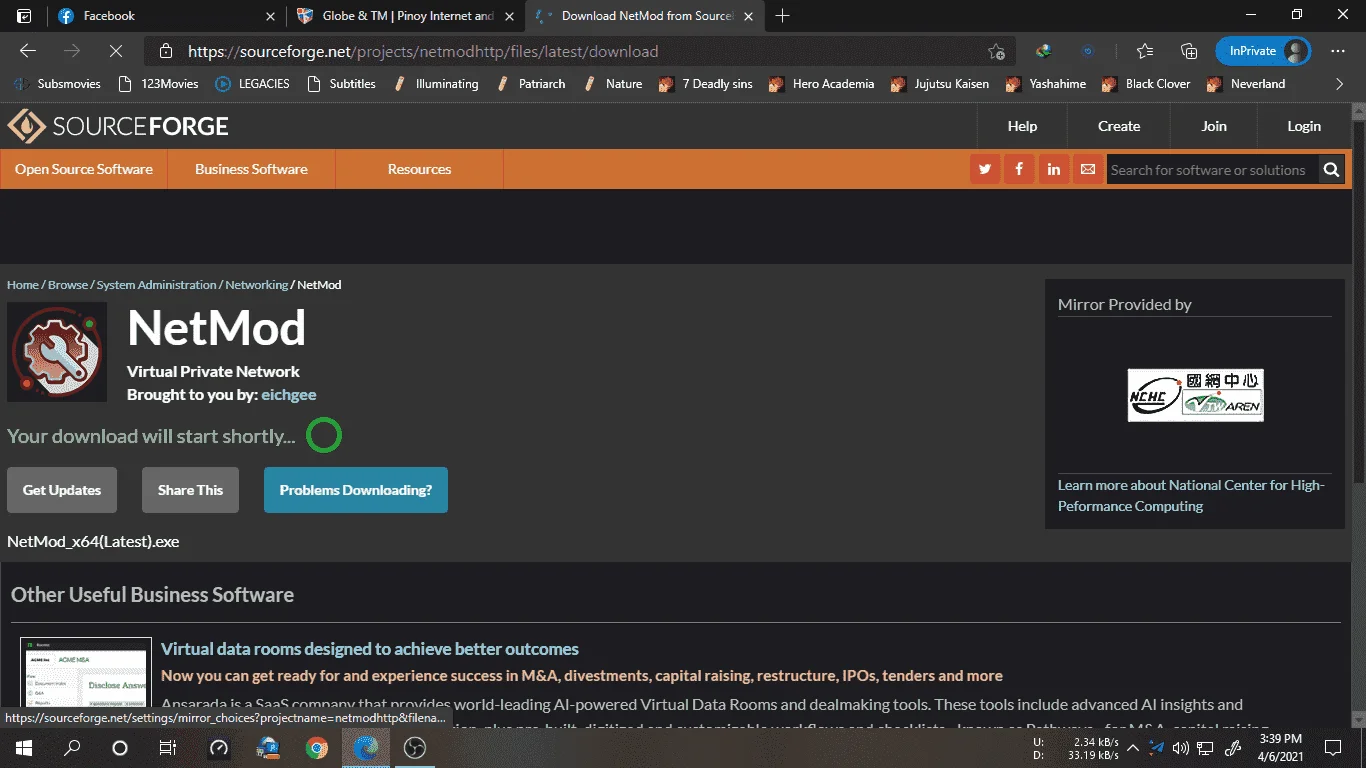Open the notification center
Viewport: 1366px width, 768px height.
(x=1333, y=747)
